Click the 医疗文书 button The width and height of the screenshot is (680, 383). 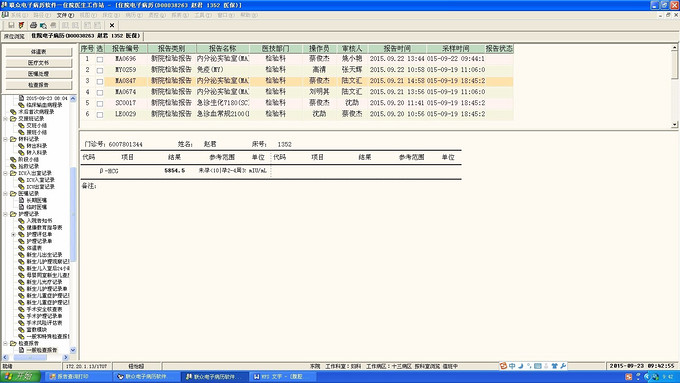pyautogui.click(x=38, y=63)
